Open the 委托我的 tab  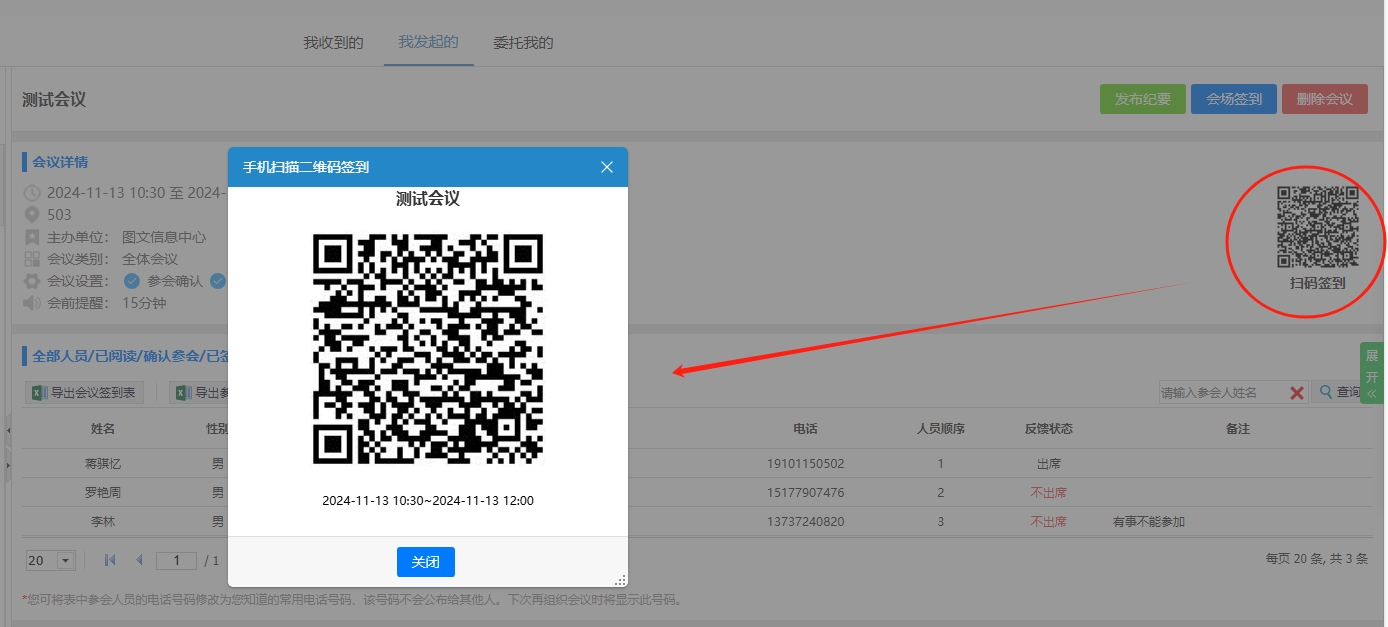[523, 43]
